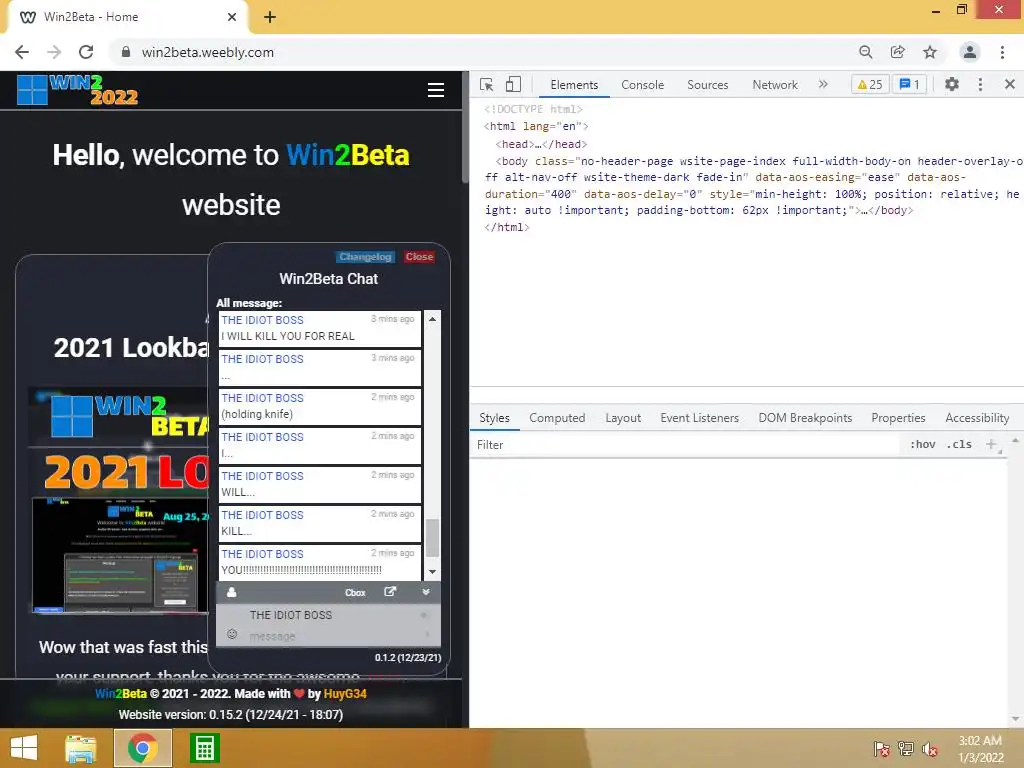The width and height of the screenshot is (1024, 768).
Task: Select the Computed pane tab
Action: [557, 418]
